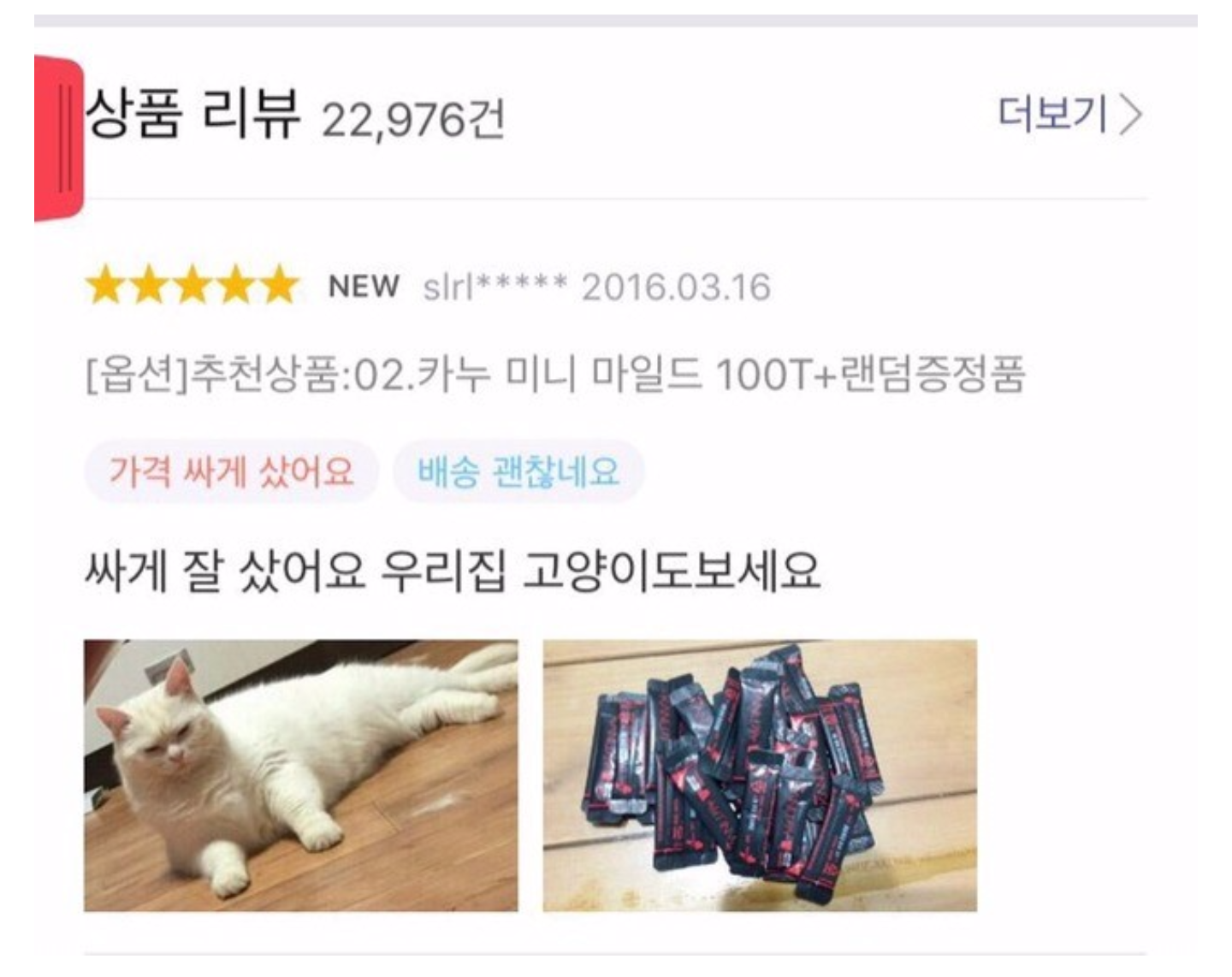1232x977 pixels.
Task: Click the first yellow star
Action: (107, 286)
